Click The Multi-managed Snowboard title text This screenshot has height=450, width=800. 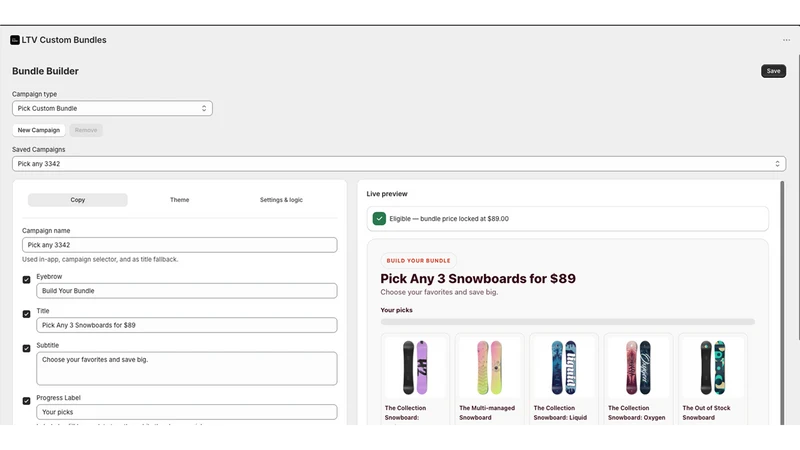point(487,413)
